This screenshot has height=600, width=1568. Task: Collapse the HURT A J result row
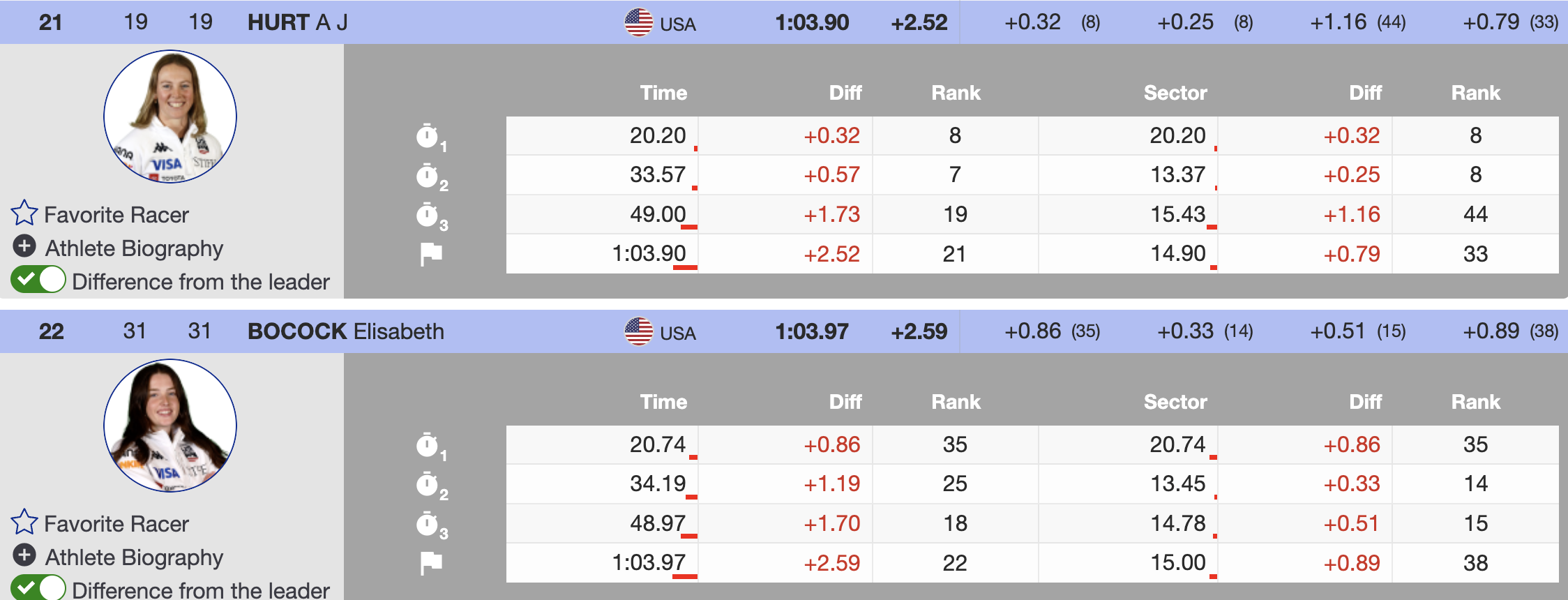tap(298, 22)
